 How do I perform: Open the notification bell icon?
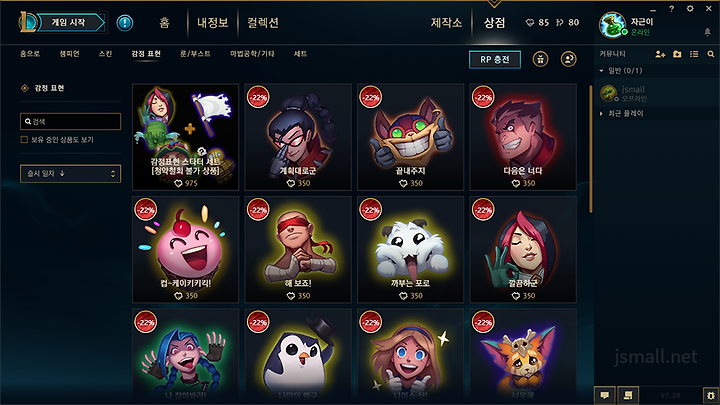coord(708,32)
